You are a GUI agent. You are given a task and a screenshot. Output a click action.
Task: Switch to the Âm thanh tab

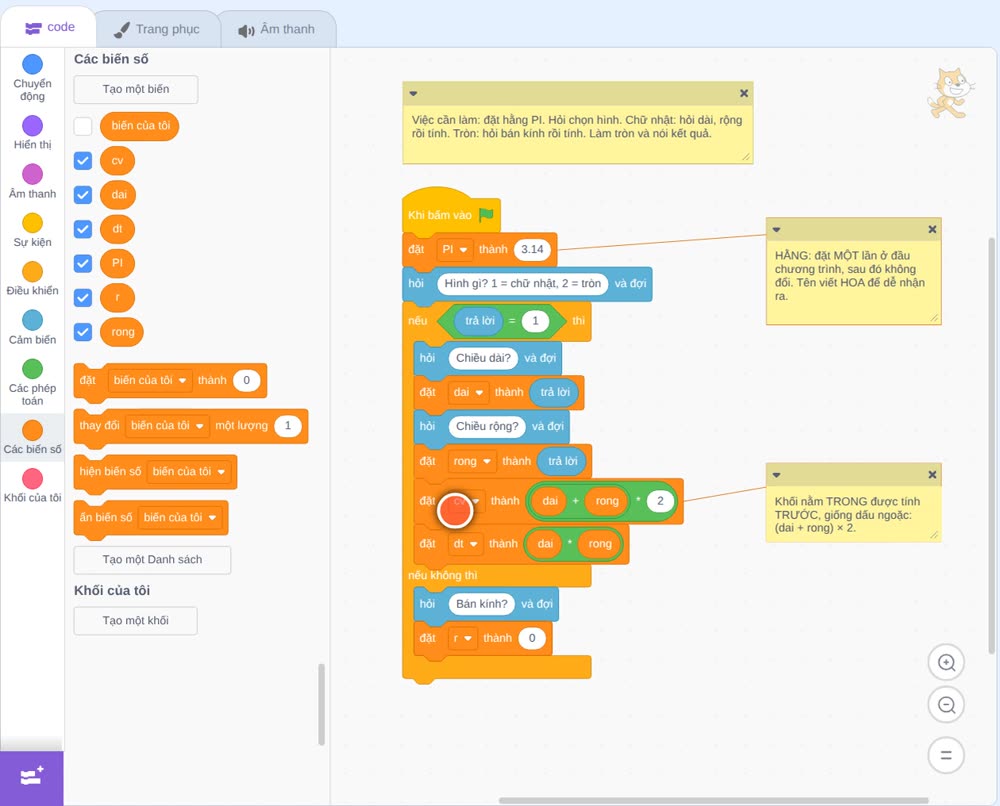tap(277, 29)
